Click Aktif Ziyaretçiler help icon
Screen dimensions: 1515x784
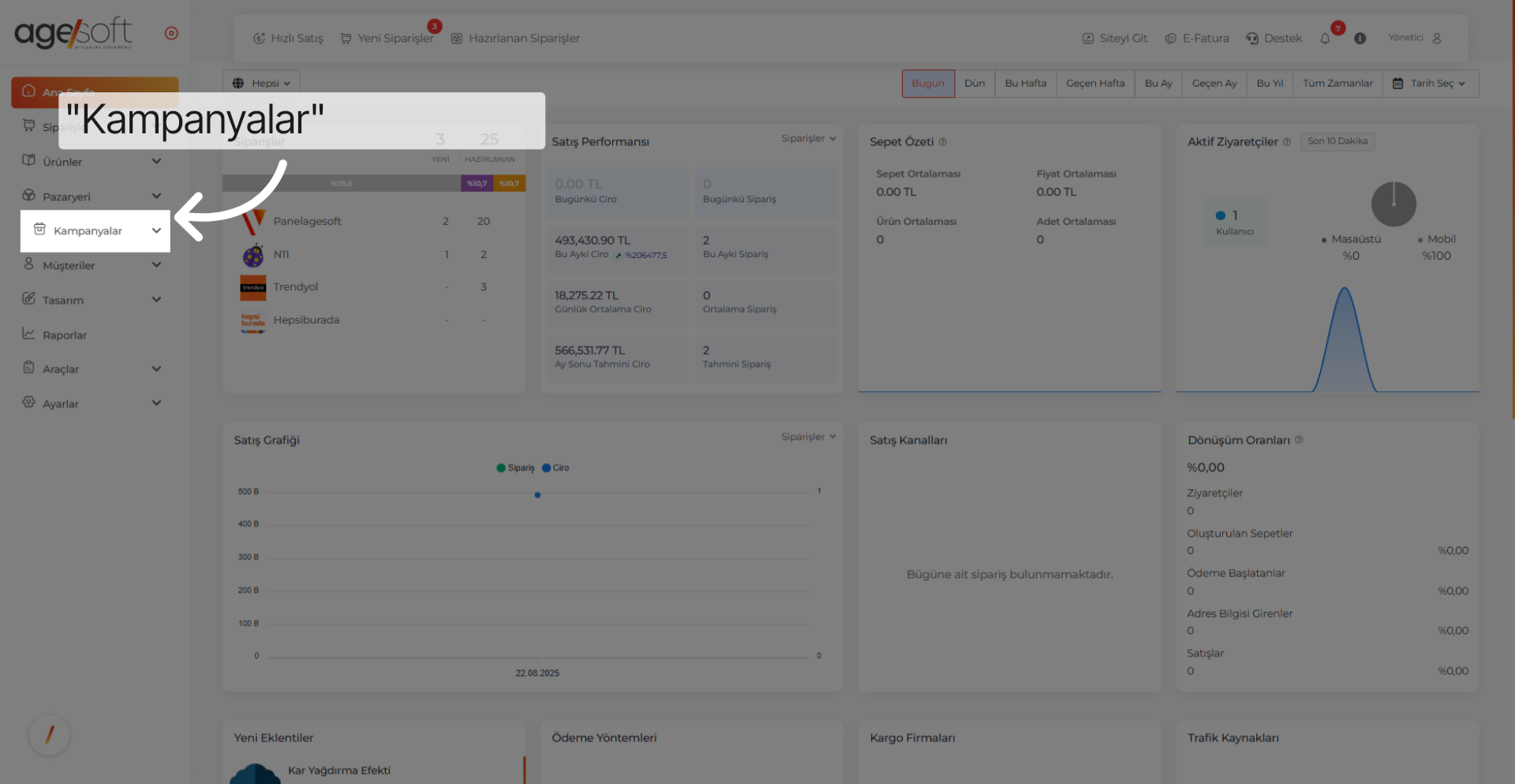[x=1287, y=142]
